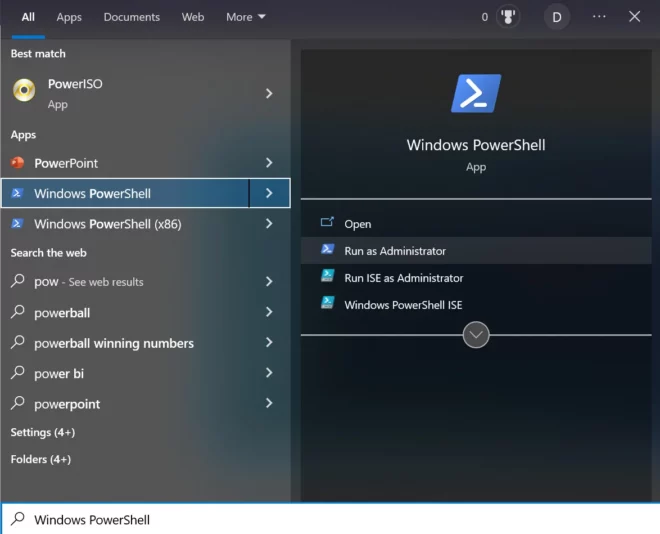Expand more actions with down-arrow circle
The height and width of the screenshot is (534, 660).
(476, 335)
